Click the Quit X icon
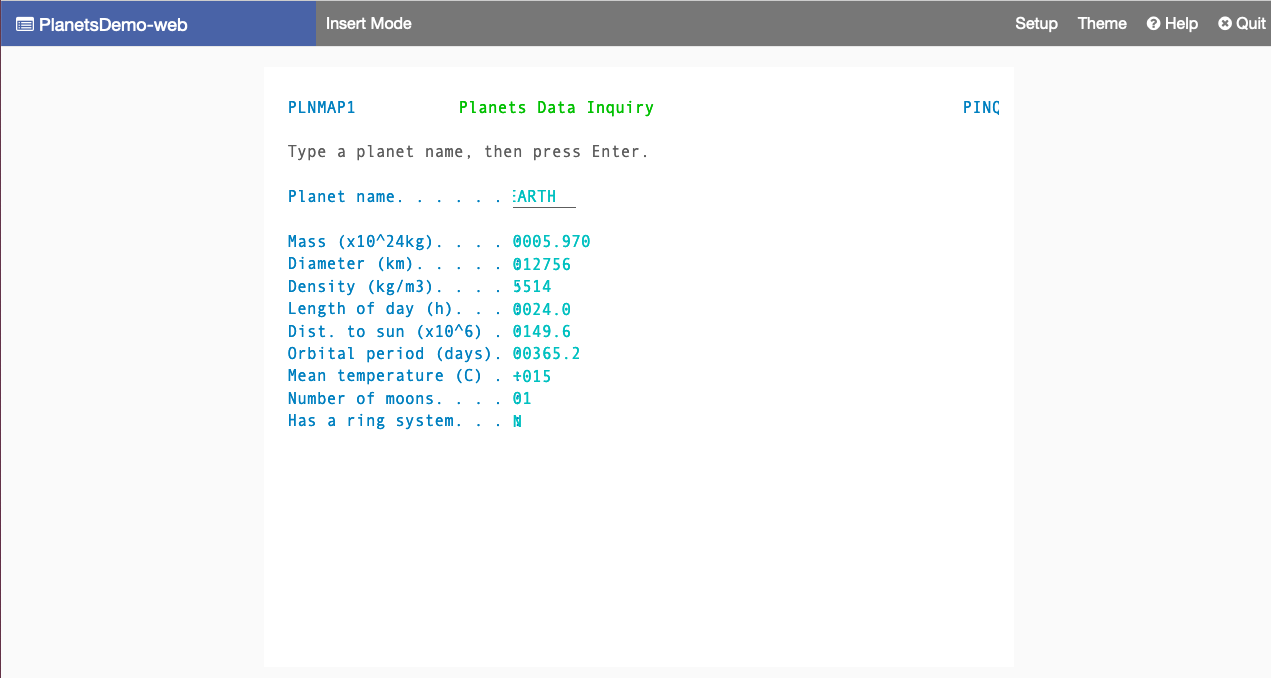The image size is (1271, 678). click(1225, 24)
